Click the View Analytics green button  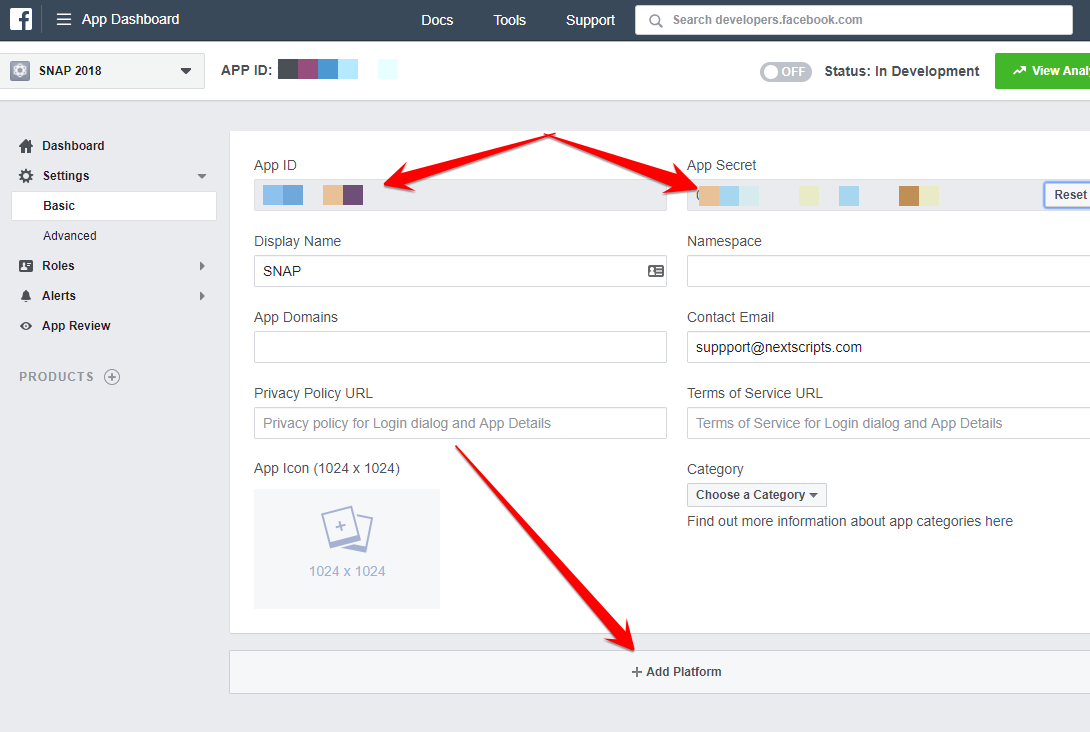pyautogui.click(x=1043, y=71)
